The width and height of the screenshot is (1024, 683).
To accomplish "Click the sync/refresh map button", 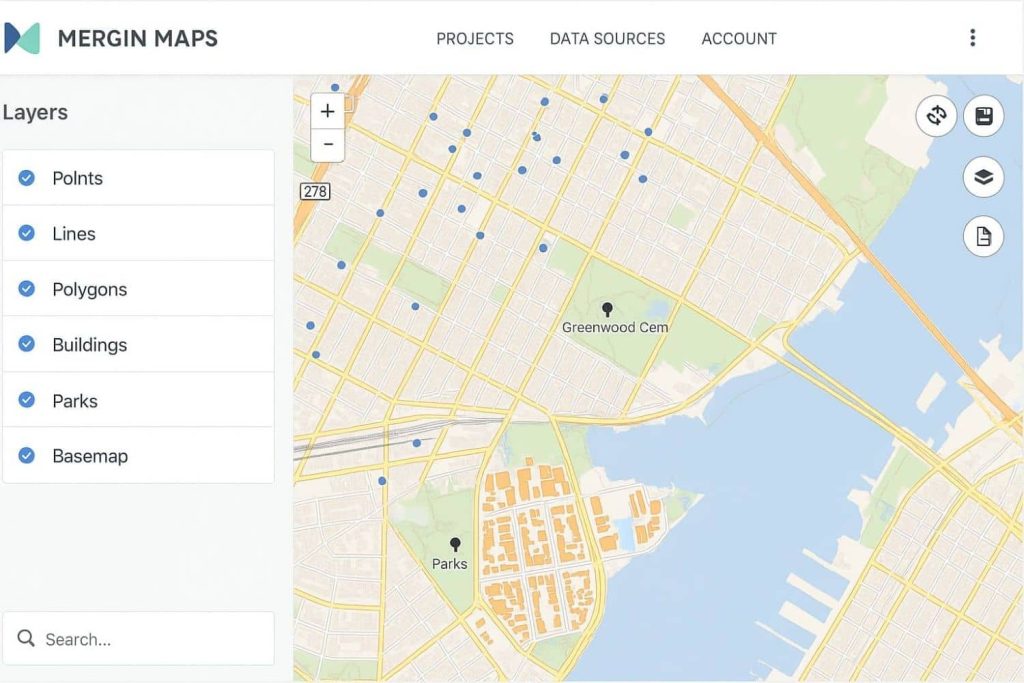I will pyautogui.click(x=936, y=116).
